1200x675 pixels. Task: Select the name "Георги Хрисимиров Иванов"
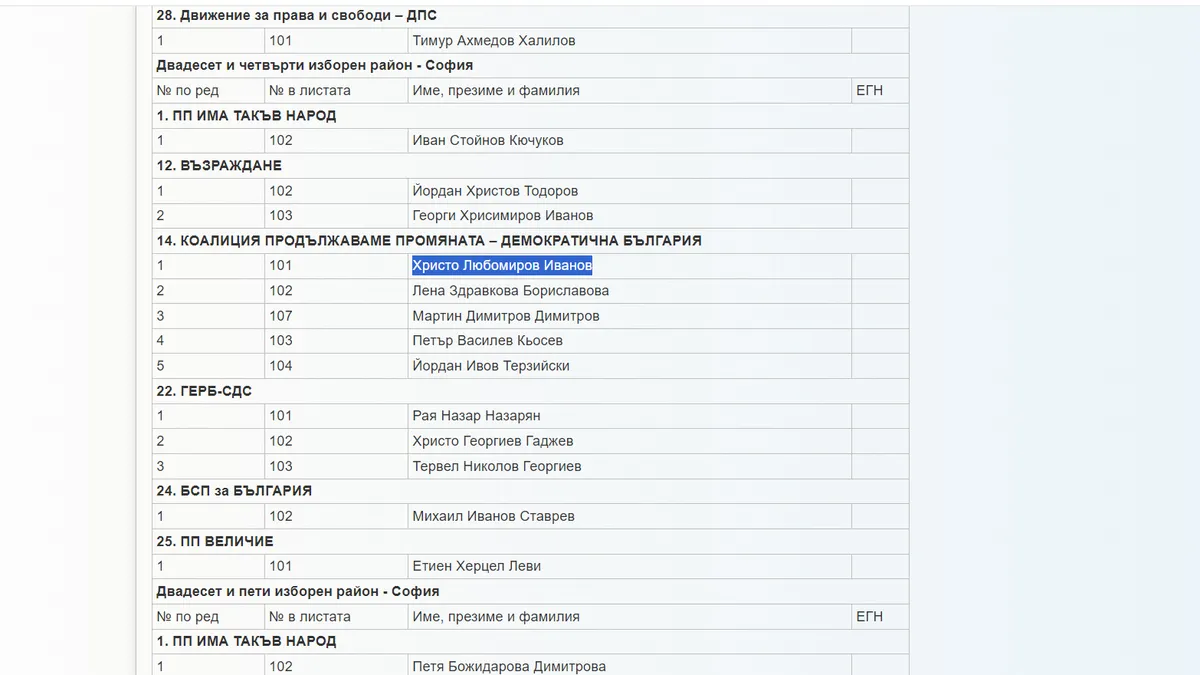pyautogui.click(x=503, y=216)
